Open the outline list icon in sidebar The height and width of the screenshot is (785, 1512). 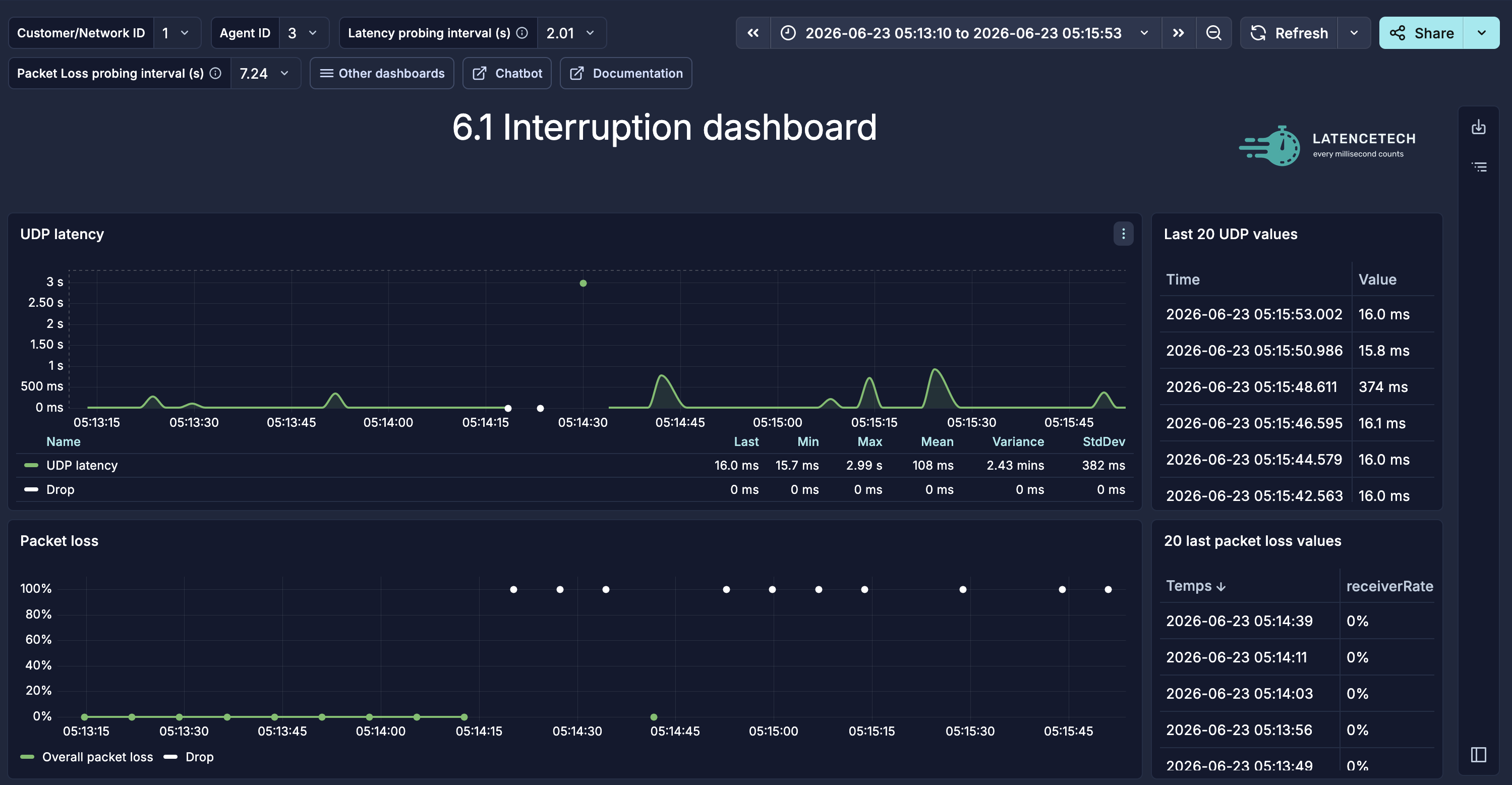point(1479,167)
